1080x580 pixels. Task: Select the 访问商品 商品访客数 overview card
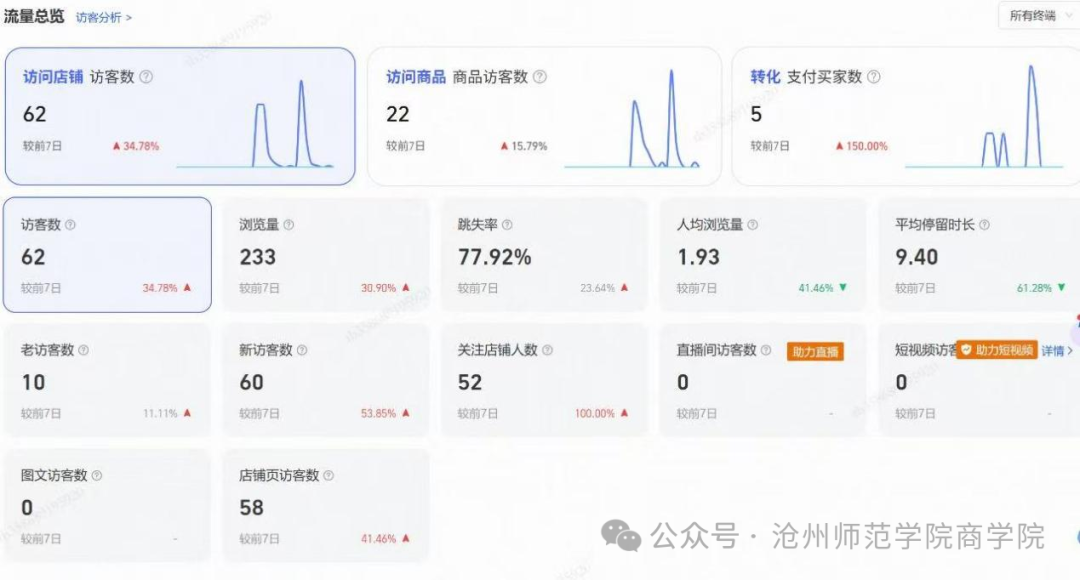544,117
